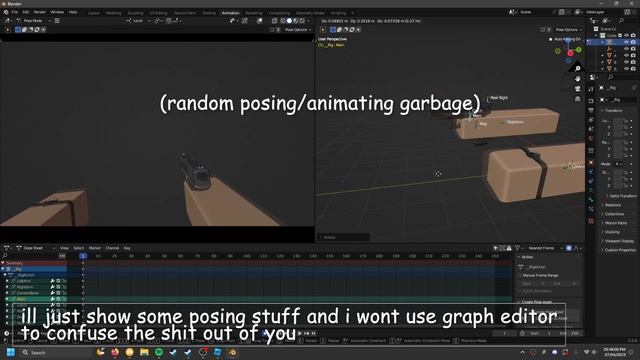Viewport: 640px width, 360px height.
Task: Toggle snapping in the left viewport header
Action: [x=169, y=20]
